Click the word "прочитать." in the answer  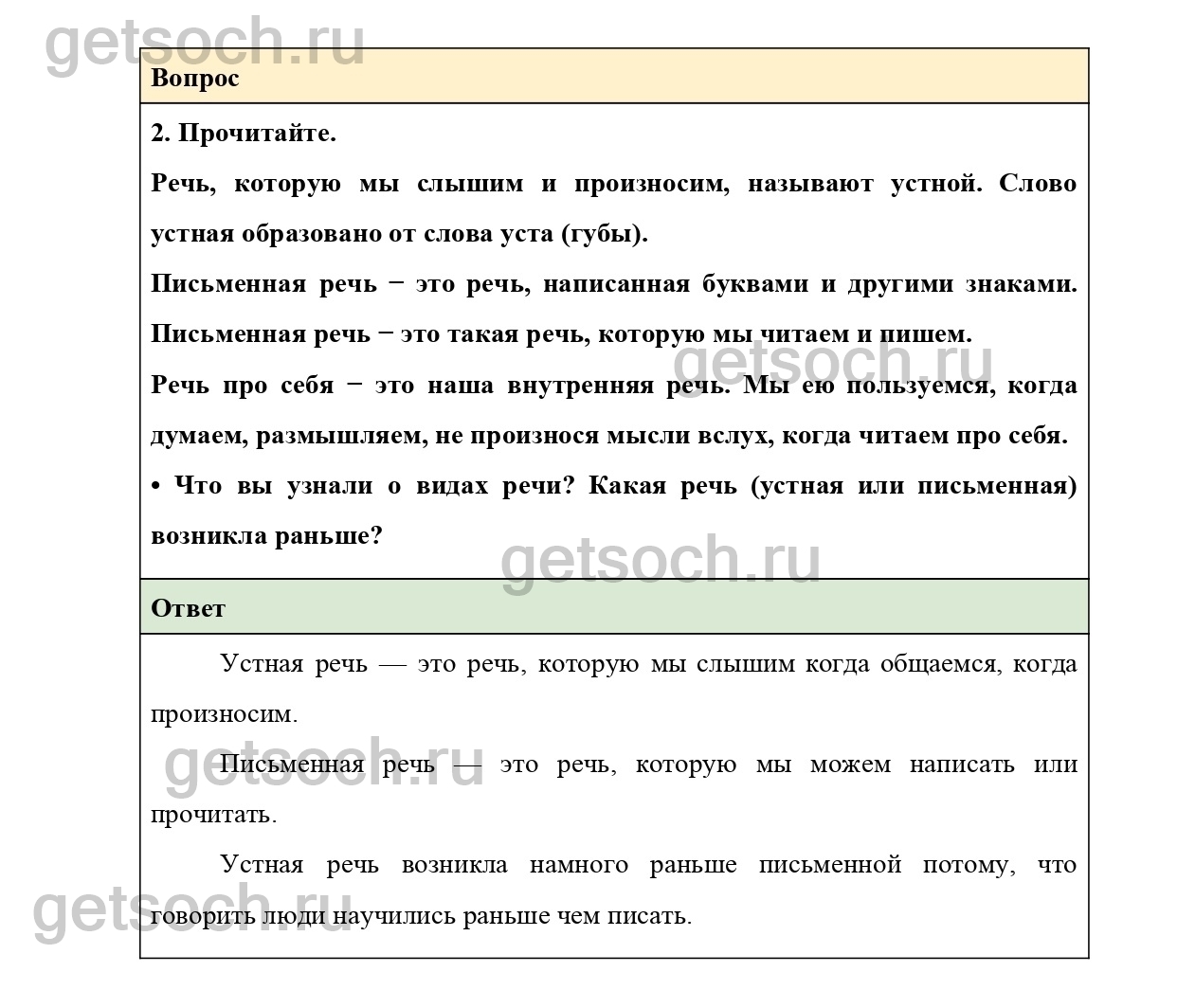point(213,815)
